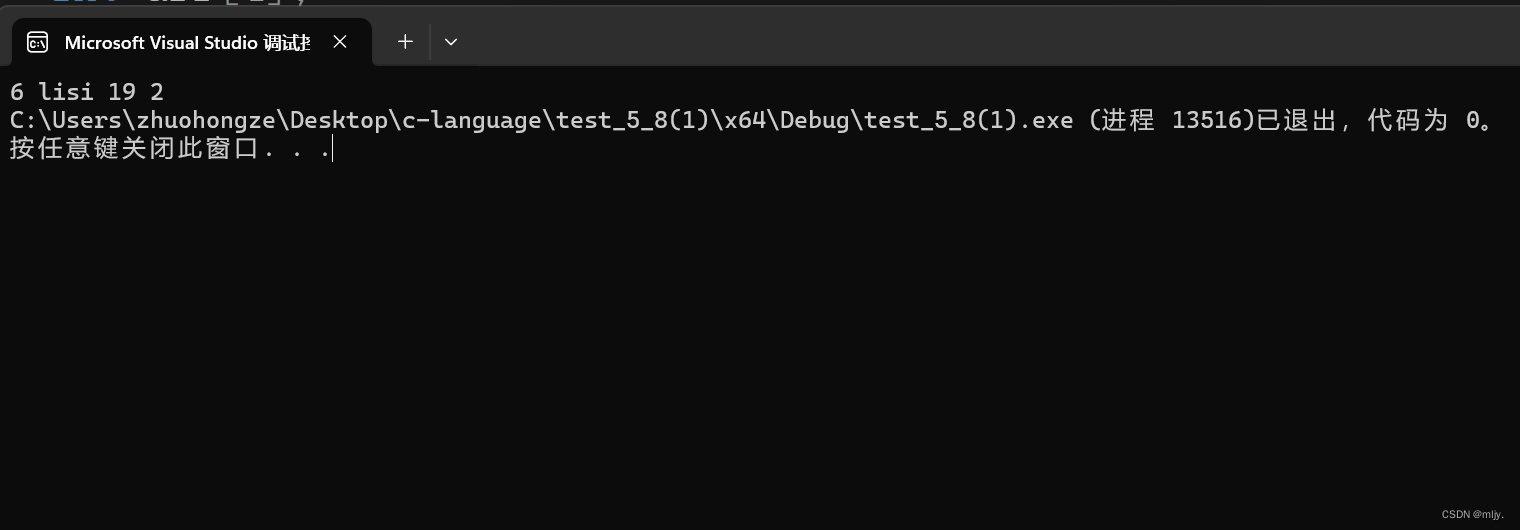The width and height of the screenshot is (1520, 530).
Task: Open a new terminal tab with plus
Action: 405,42
